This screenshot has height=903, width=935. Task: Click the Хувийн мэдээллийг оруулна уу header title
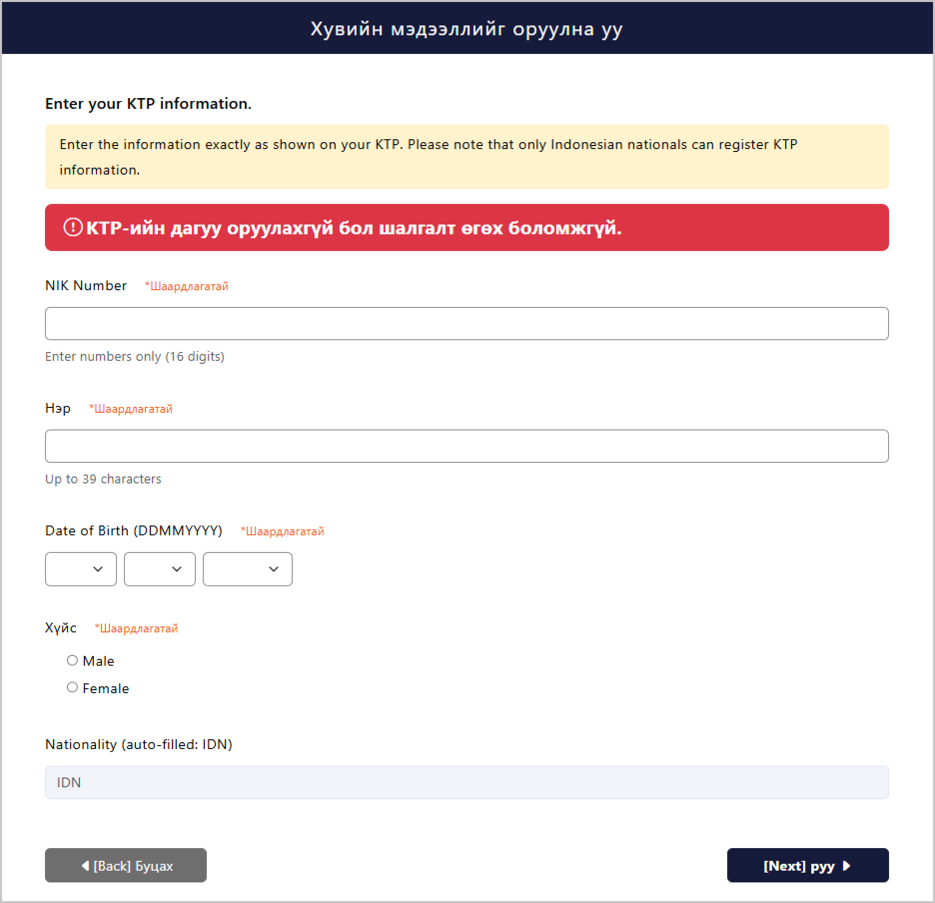pyautogui.click(x=467, y=29)
